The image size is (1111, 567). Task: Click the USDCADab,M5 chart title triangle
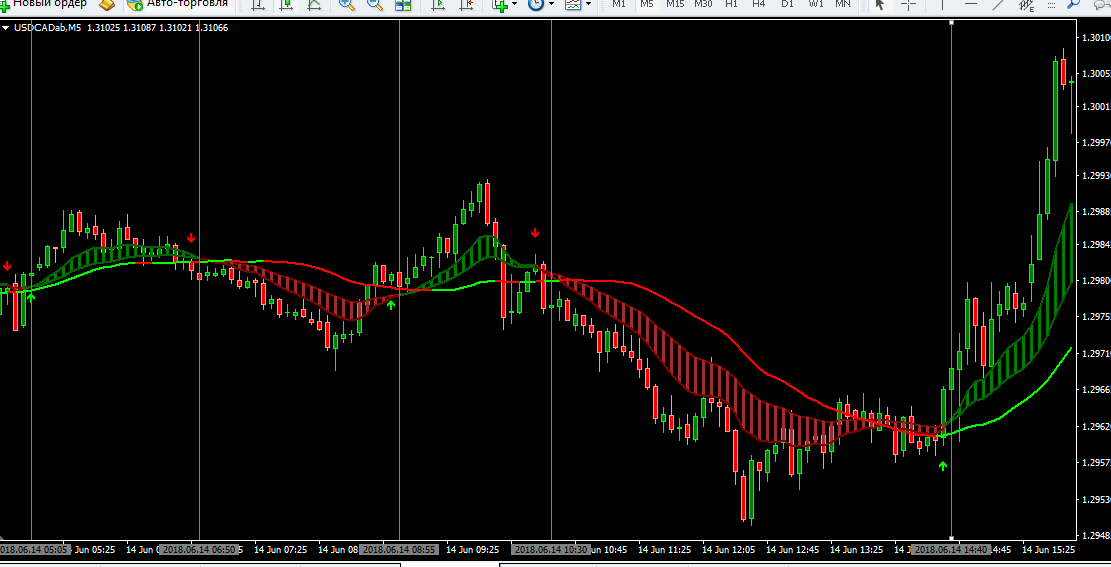point(6,28)
